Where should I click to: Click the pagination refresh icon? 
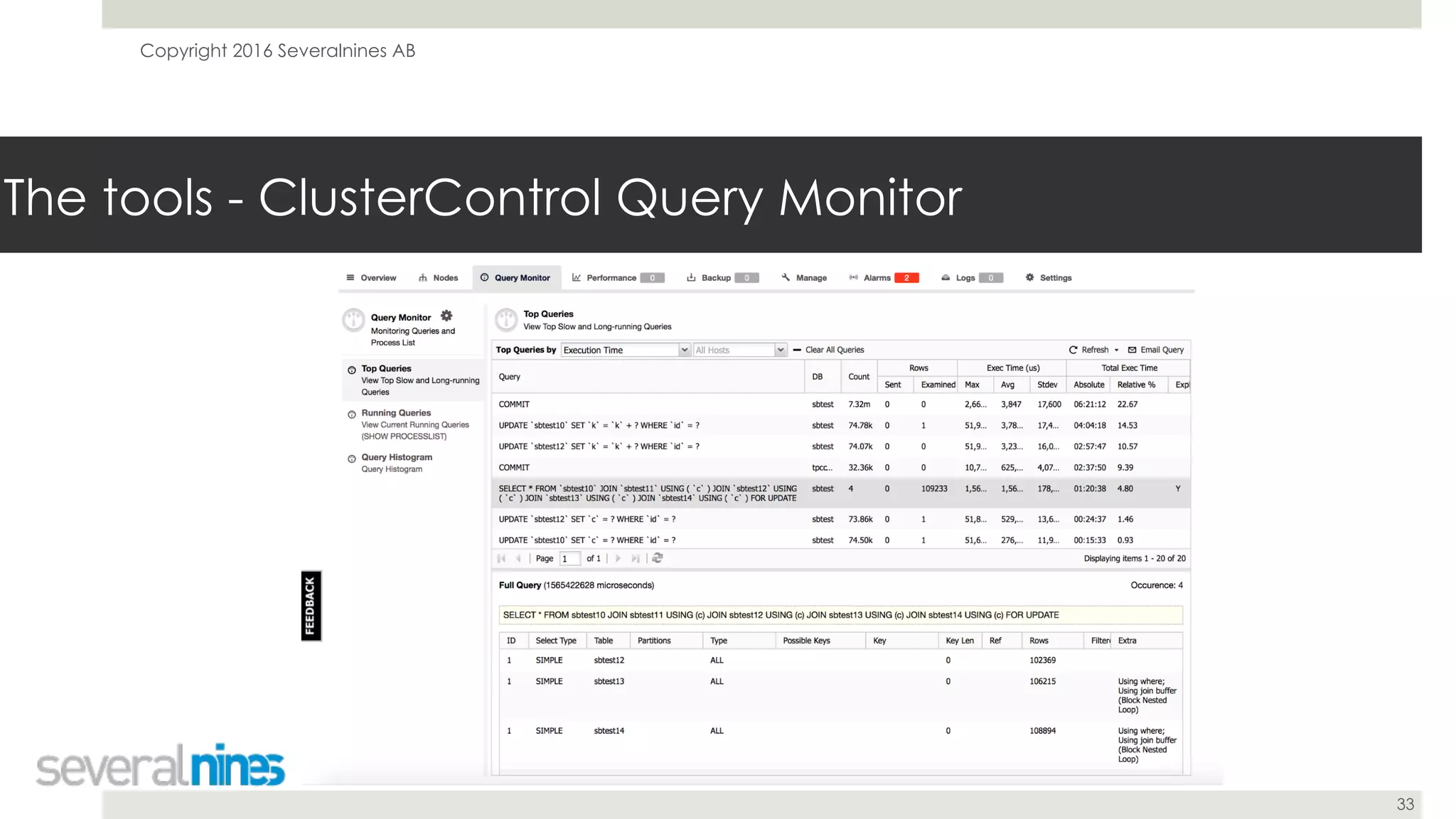[658, 558]
